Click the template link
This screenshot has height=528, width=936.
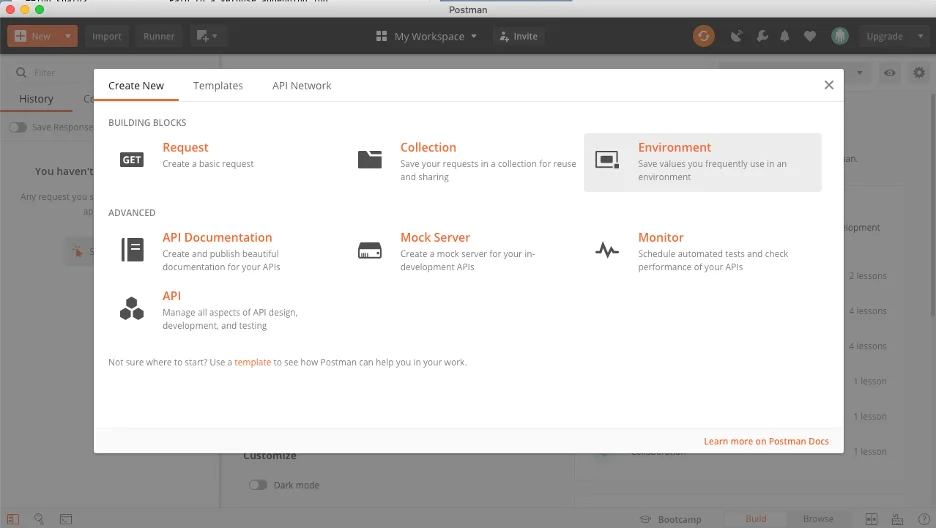253,362
